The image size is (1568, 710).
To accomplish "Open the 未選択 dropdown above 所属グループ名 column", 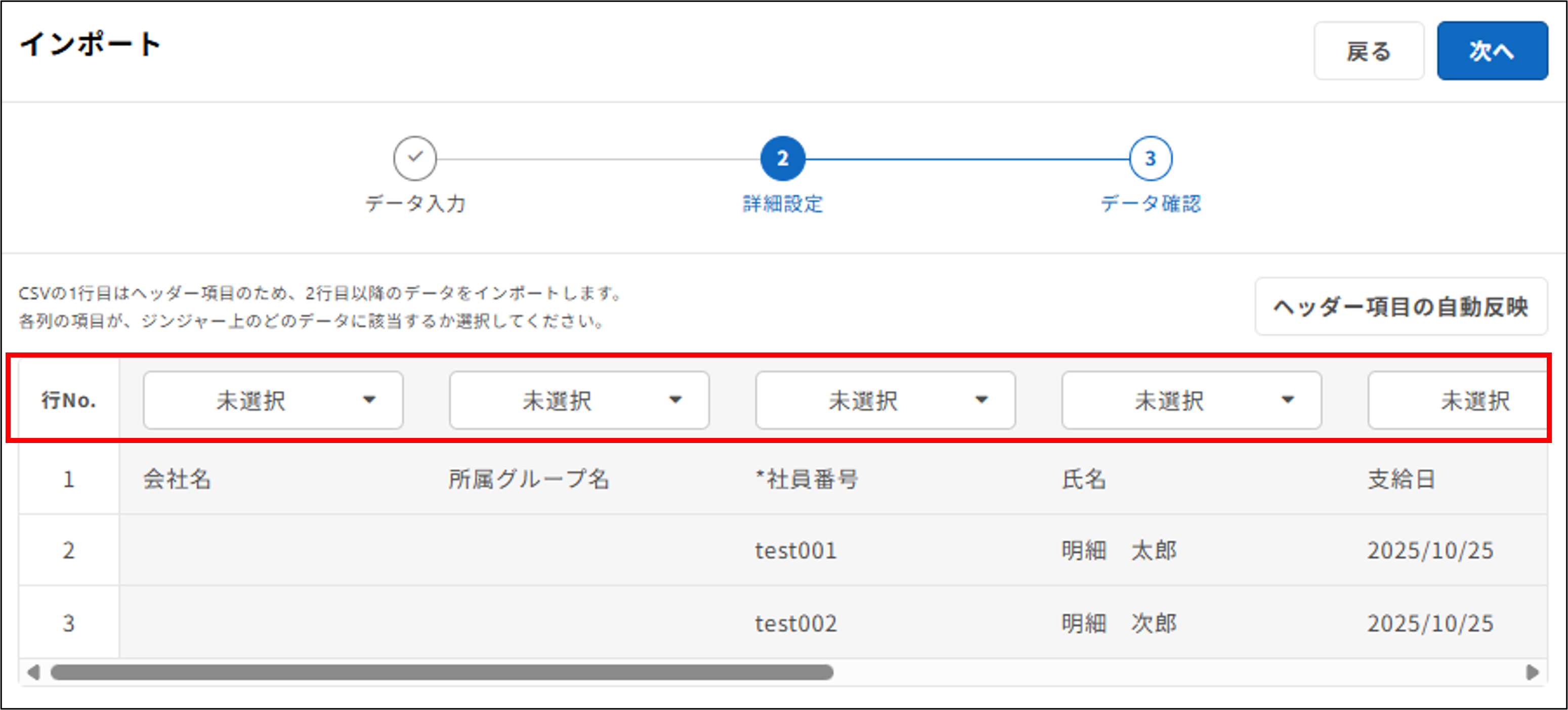I will click(579, 400).
